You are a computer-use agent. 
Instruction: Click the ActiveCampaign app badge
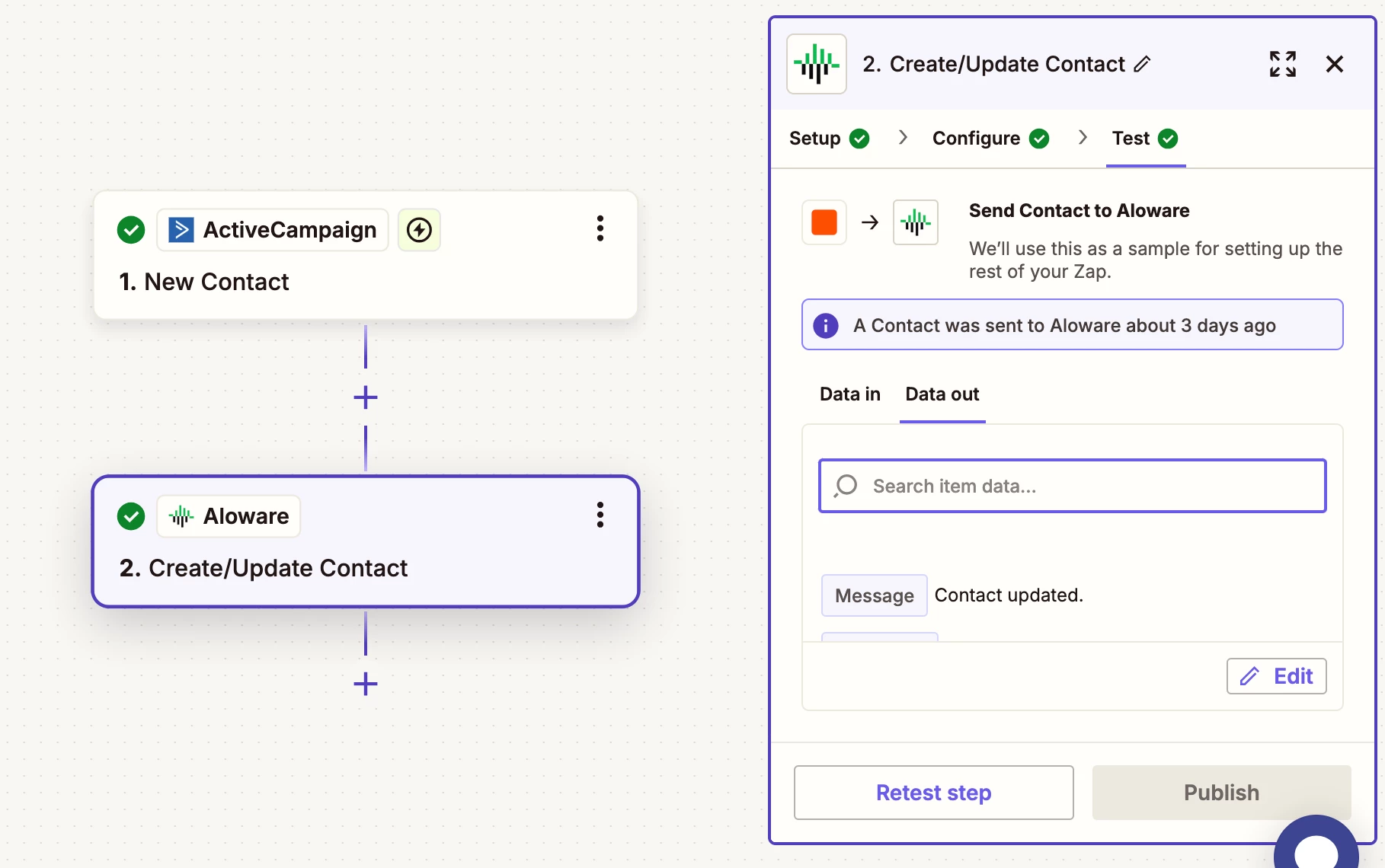click(273, 230)
